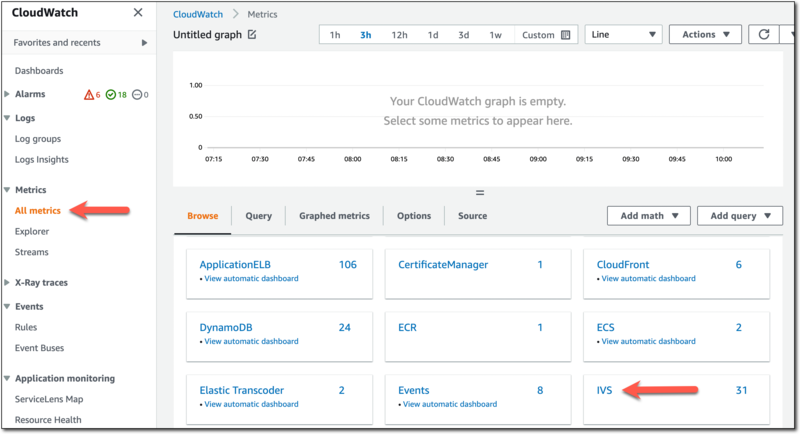Screen dimensions: 800x434
Task: Open ServiceLens Map
Action: [x=49, y=399]
